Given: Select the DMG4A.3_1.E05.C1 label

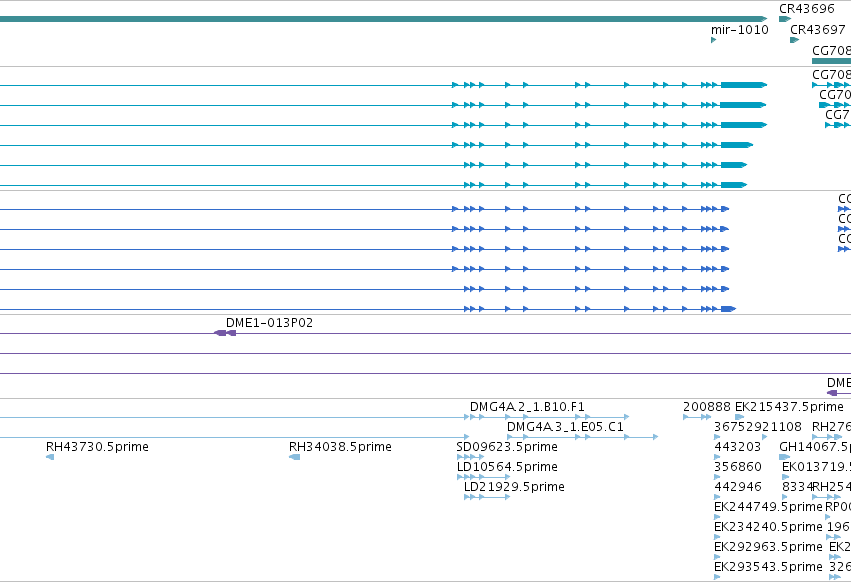Looking at the screenshot, I should coord(565,427).
